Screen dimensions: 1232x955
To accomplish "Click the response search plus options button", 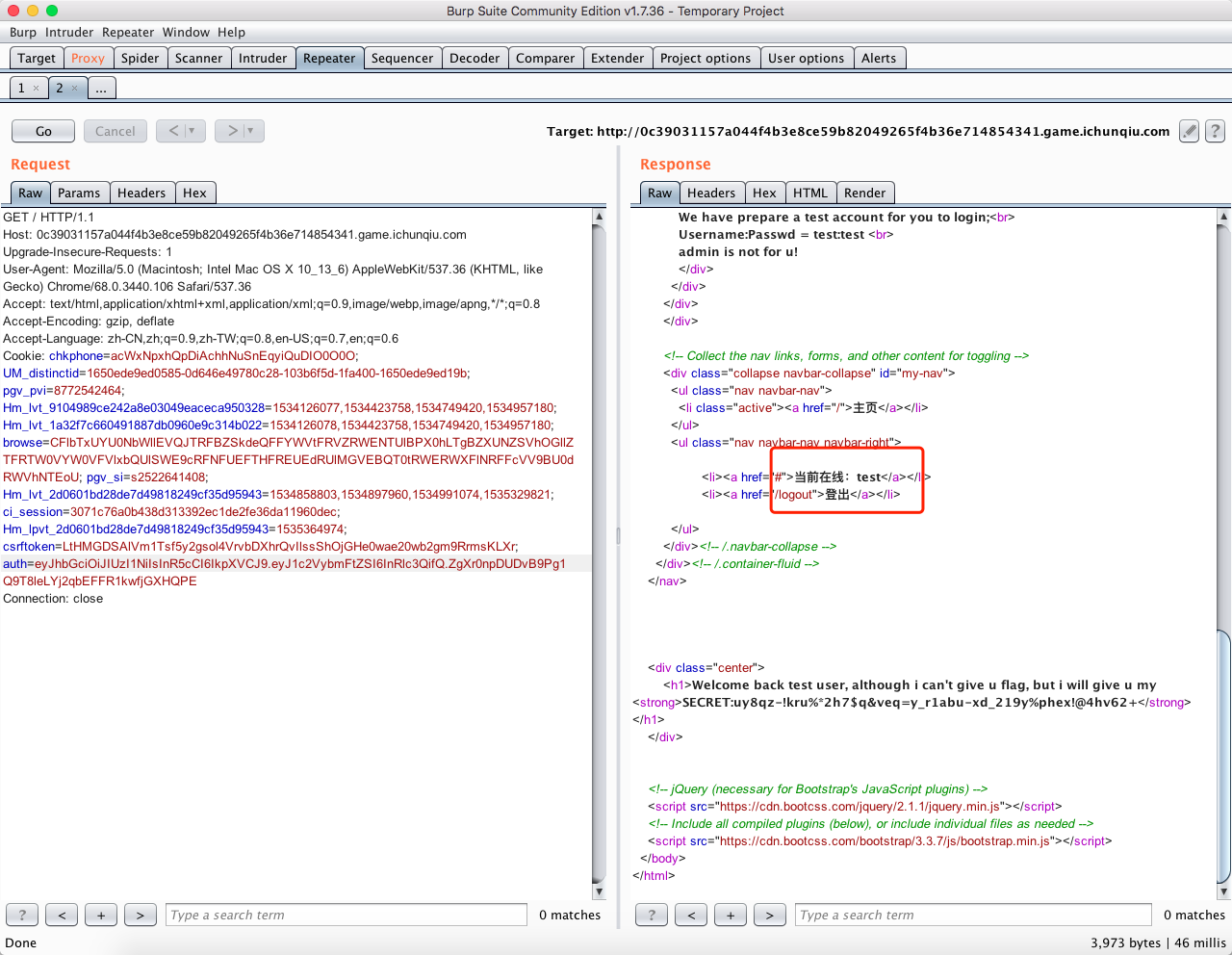I will pos(731,915).
